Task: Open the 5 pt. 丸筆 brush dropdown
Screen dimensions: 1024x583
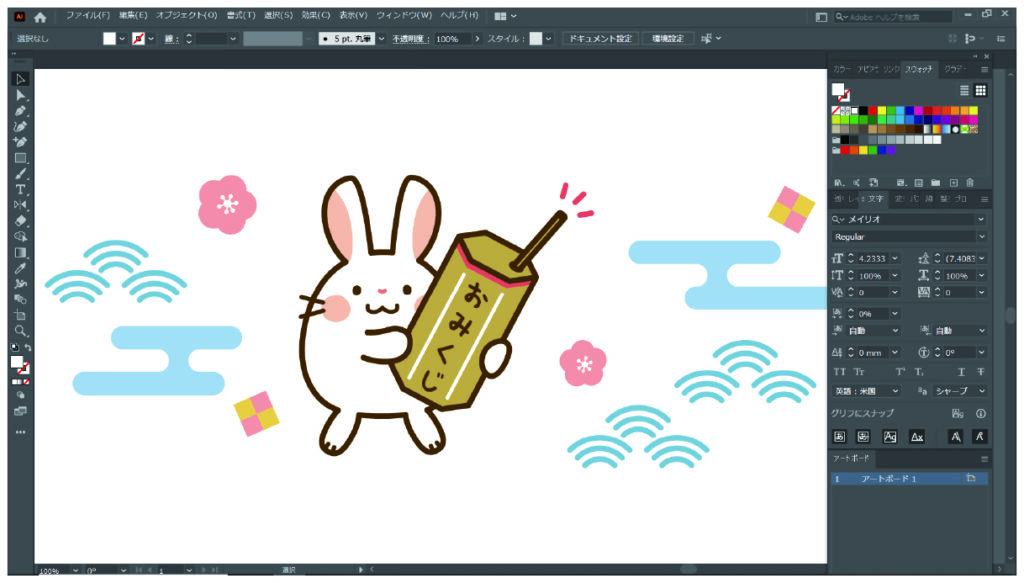Action: tap(381, 39)
